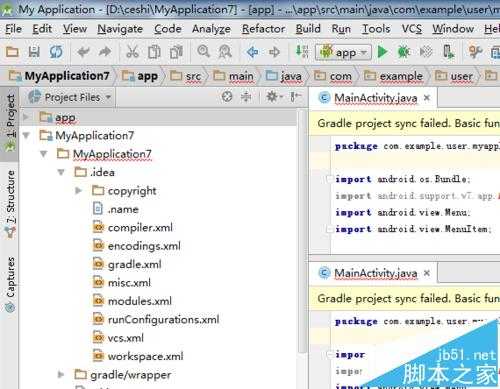The width and height of the screenshot is (500, 389).
Task: Expand the gradle/wrapper folder
Action: coord(61,375)
